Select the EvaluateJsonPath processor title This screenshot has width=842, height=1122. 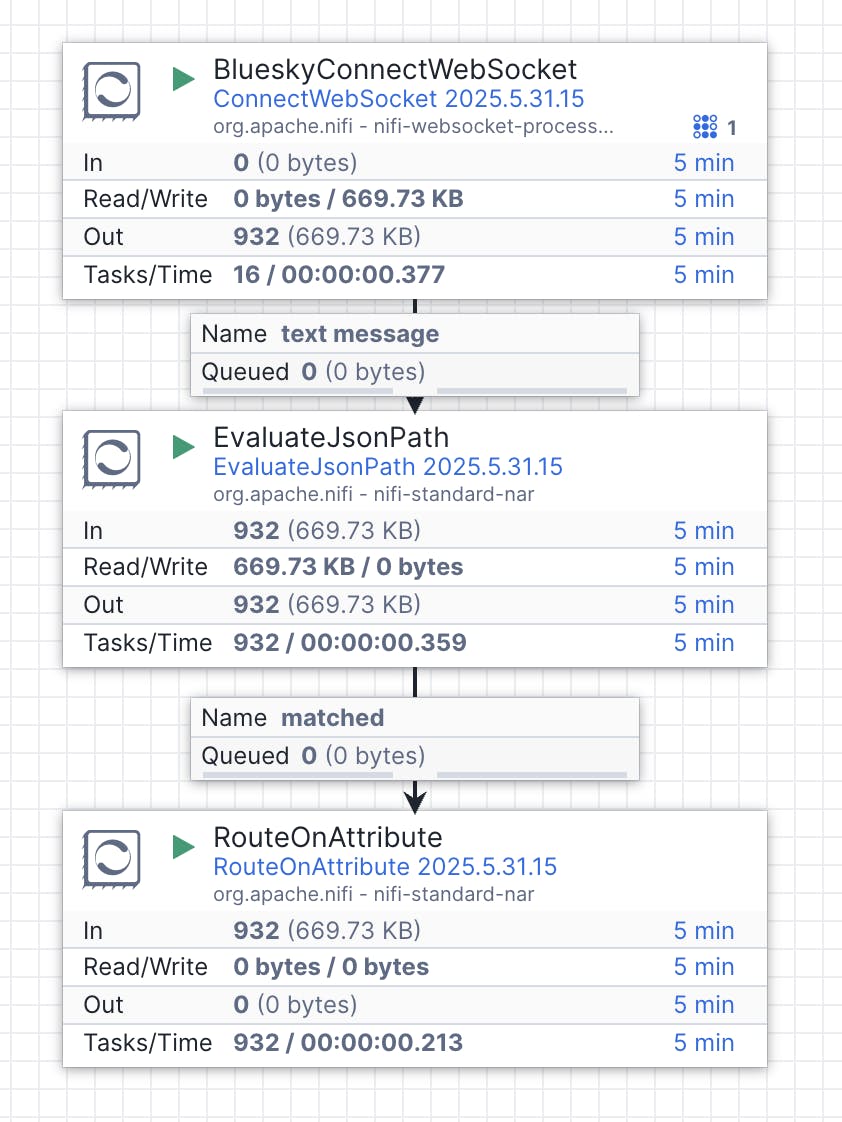point(331,437)
